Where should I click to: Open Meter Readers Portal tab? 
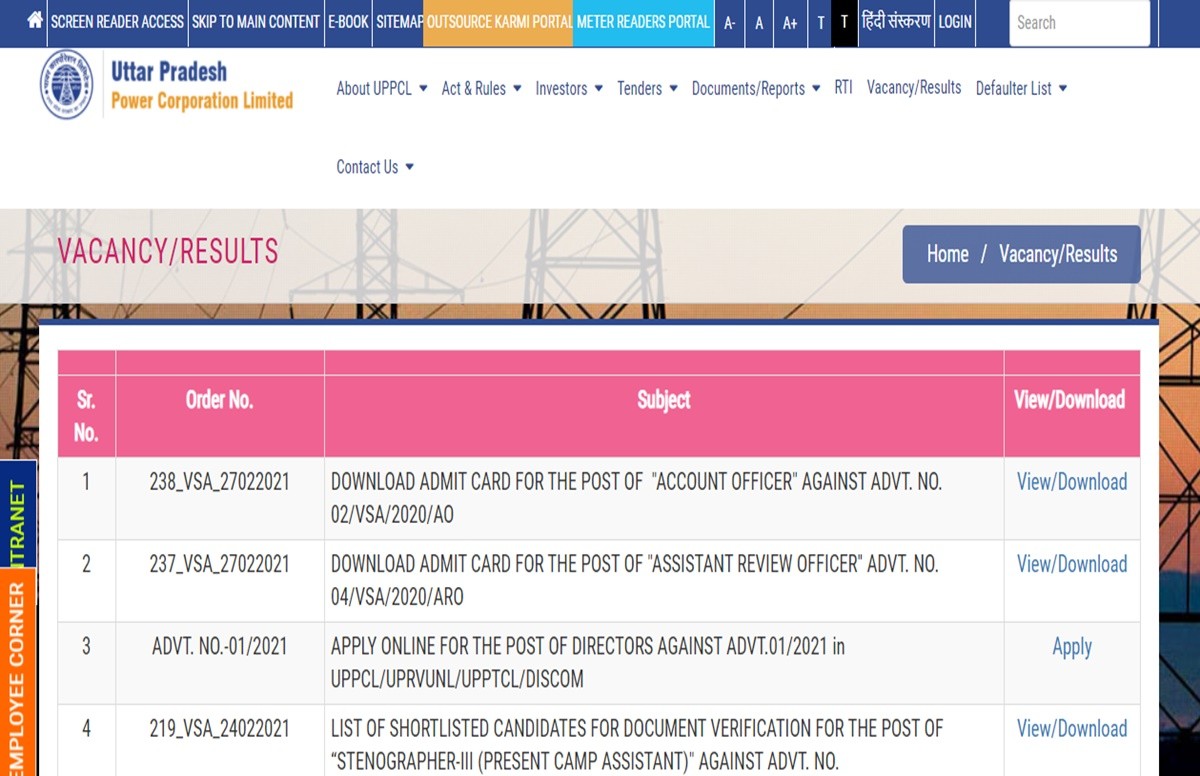[x=643, y=22]
